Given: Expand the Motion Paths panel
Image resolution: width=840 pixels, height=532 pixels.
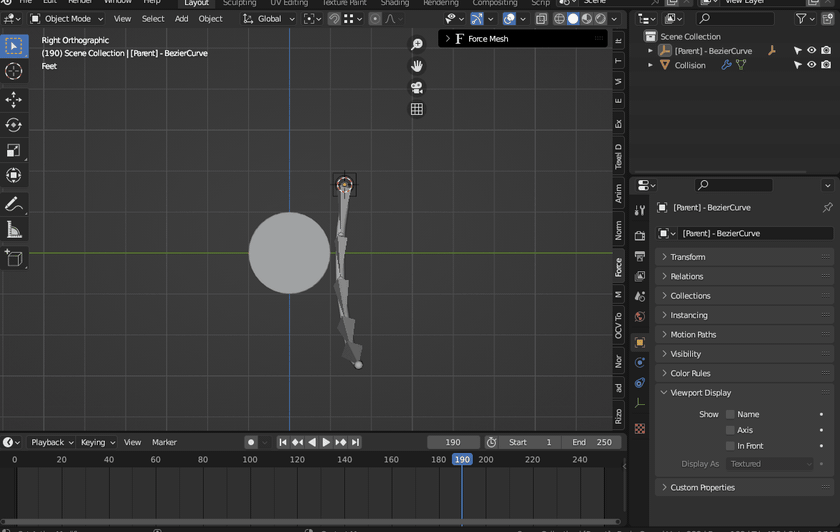Looking at the screenshot, I should [x=745, y=334].
